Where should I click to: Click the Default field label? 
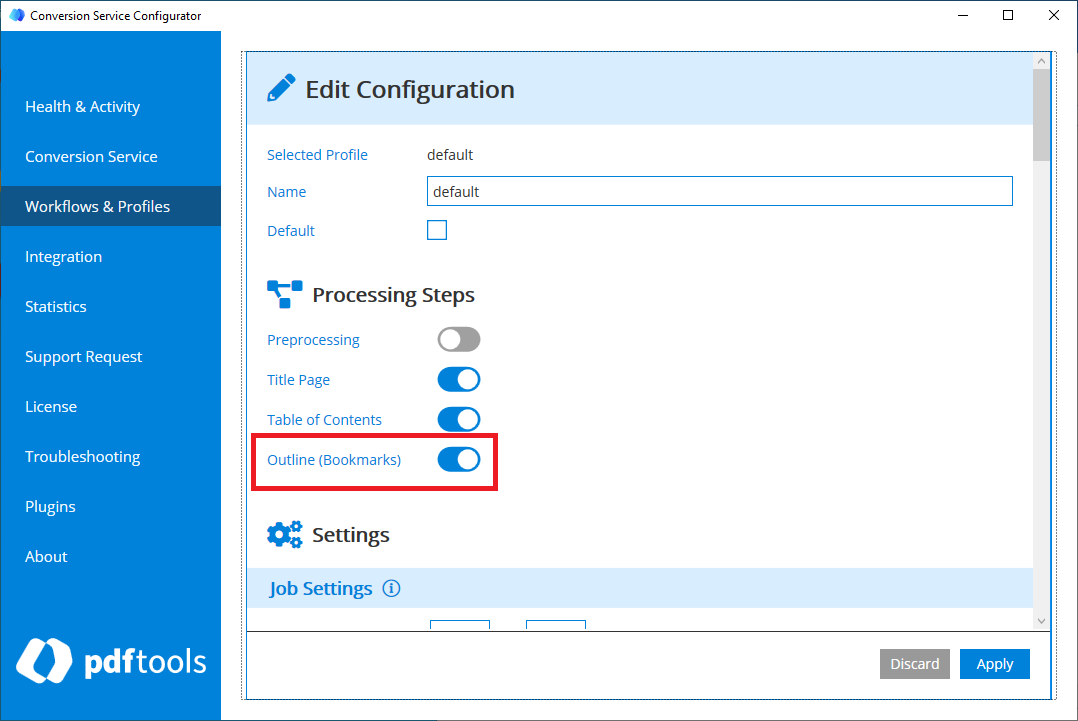(291, 231)
